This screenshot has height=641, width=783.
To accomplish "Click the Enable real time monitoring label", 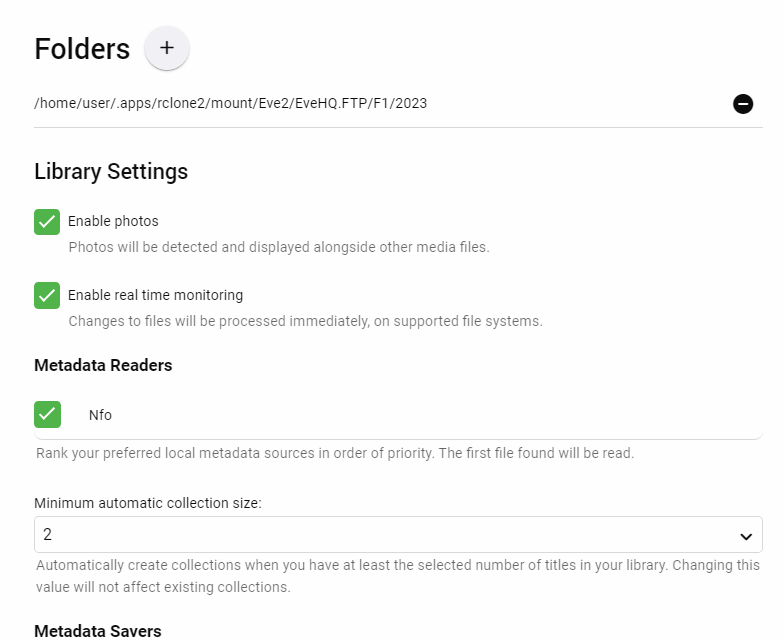I will point(155,295).
